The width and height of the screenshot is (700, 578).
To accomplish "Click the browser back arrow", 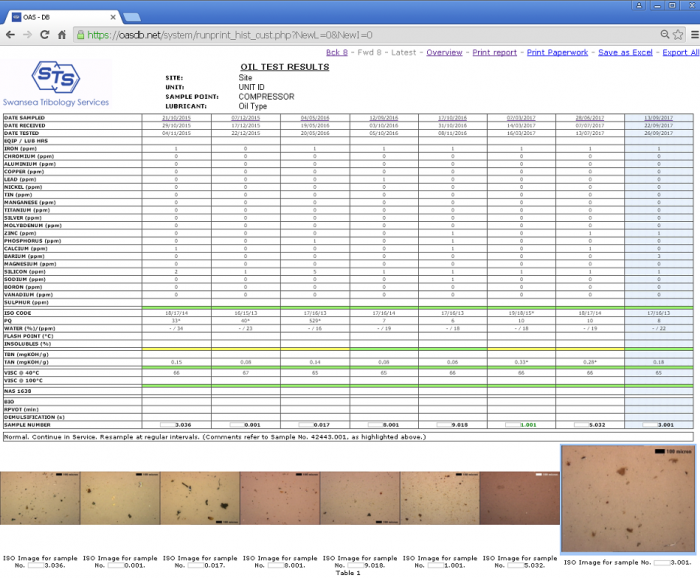I will point(10,34).
